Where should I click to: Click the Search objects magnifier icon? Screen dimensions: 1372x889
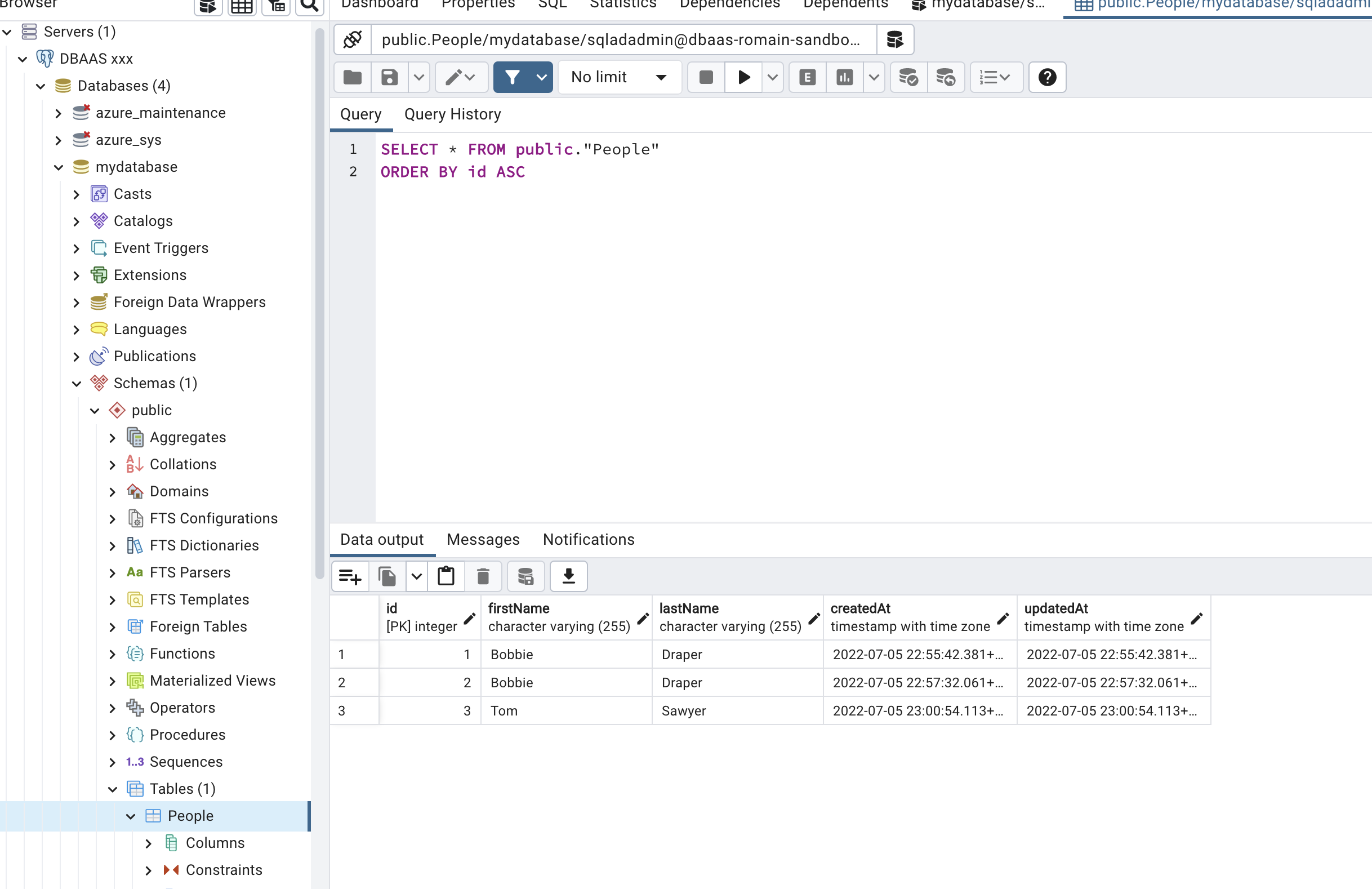(x=310, y=6)
